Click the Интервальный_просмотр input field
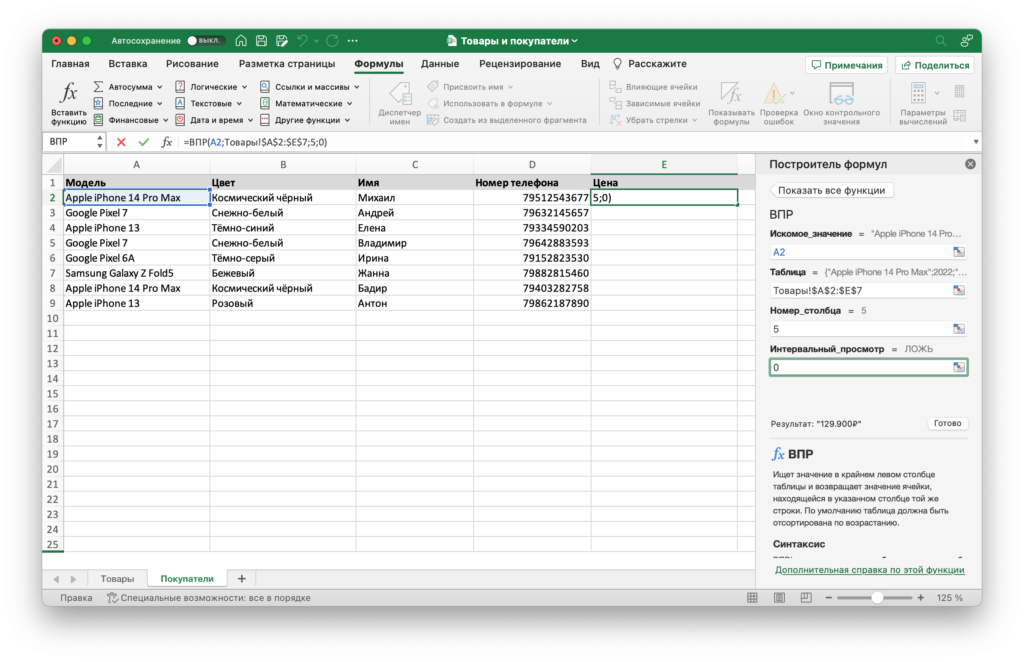The height and width of the screenshot is (662, 1024). click(x=868, y=368)
